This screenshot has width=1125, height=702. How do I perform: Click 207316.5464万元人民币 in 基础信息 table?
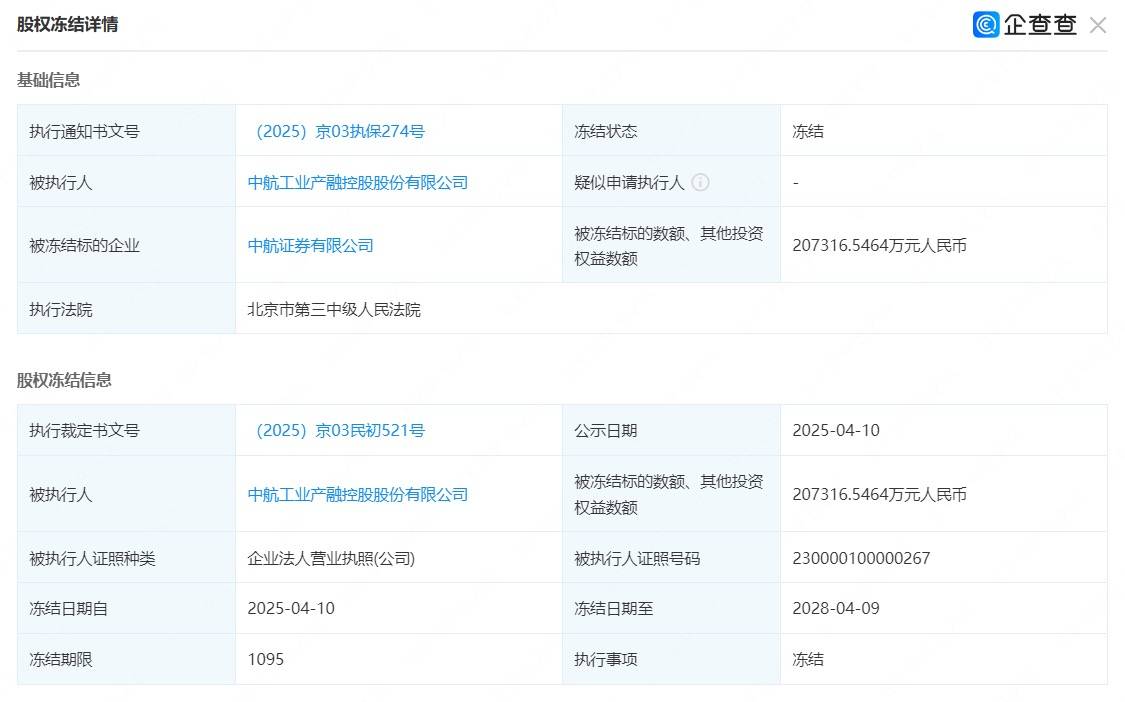click(880, 245)
